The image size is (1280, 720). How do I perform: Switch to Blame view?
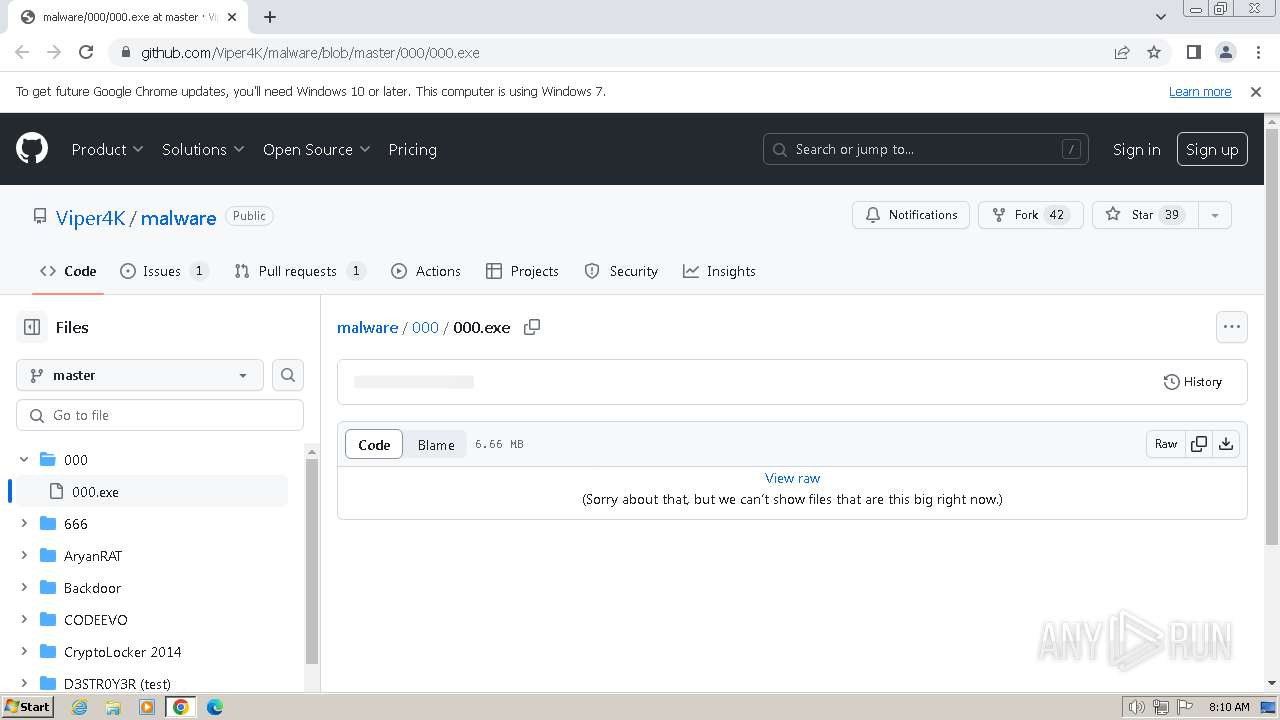coord(436,445)
